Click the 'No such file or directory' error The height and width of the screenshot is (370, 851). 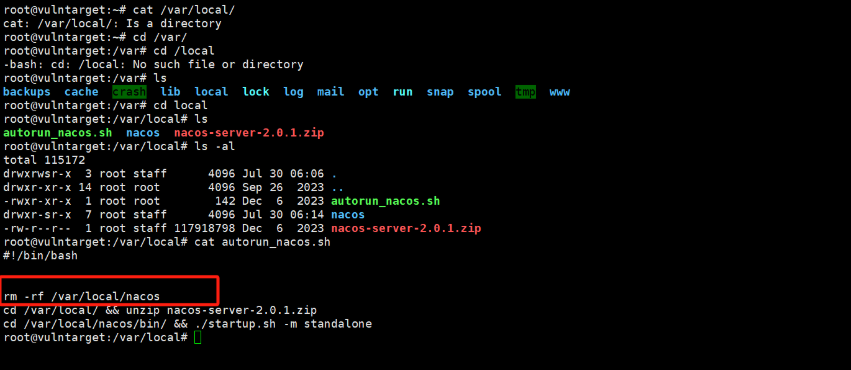click(218, 65)
